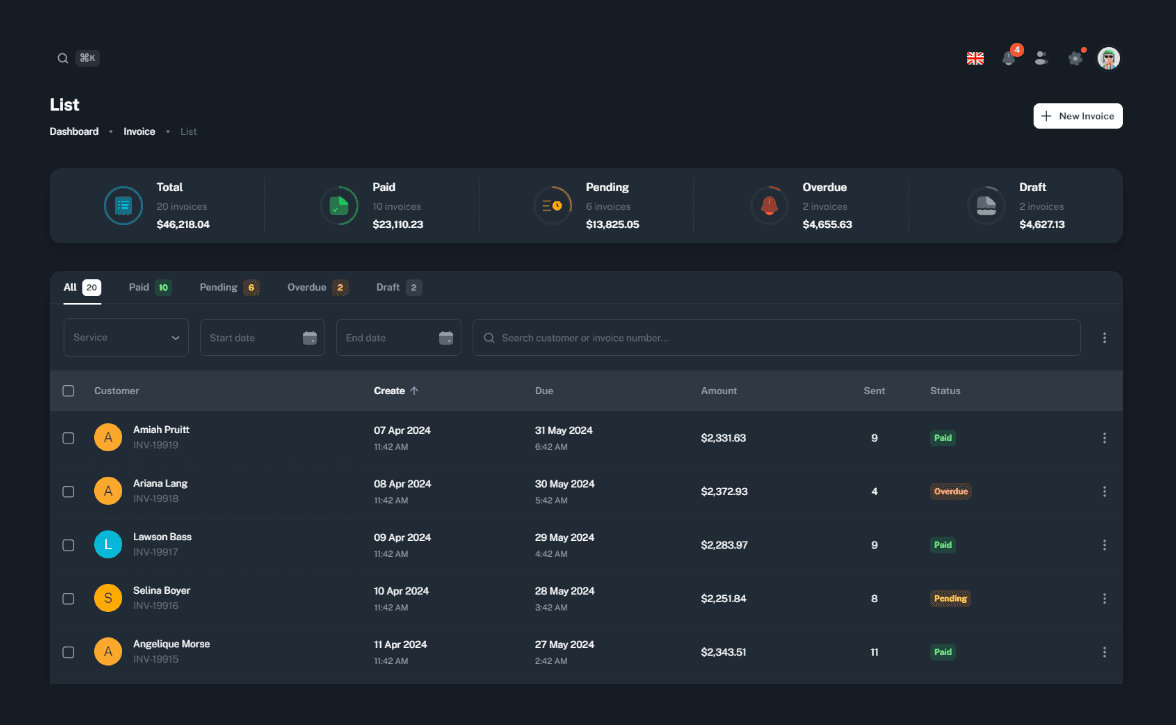Switch to the Draft tab
Viewport: 1176px width, 725px height.
click(399, 288)
